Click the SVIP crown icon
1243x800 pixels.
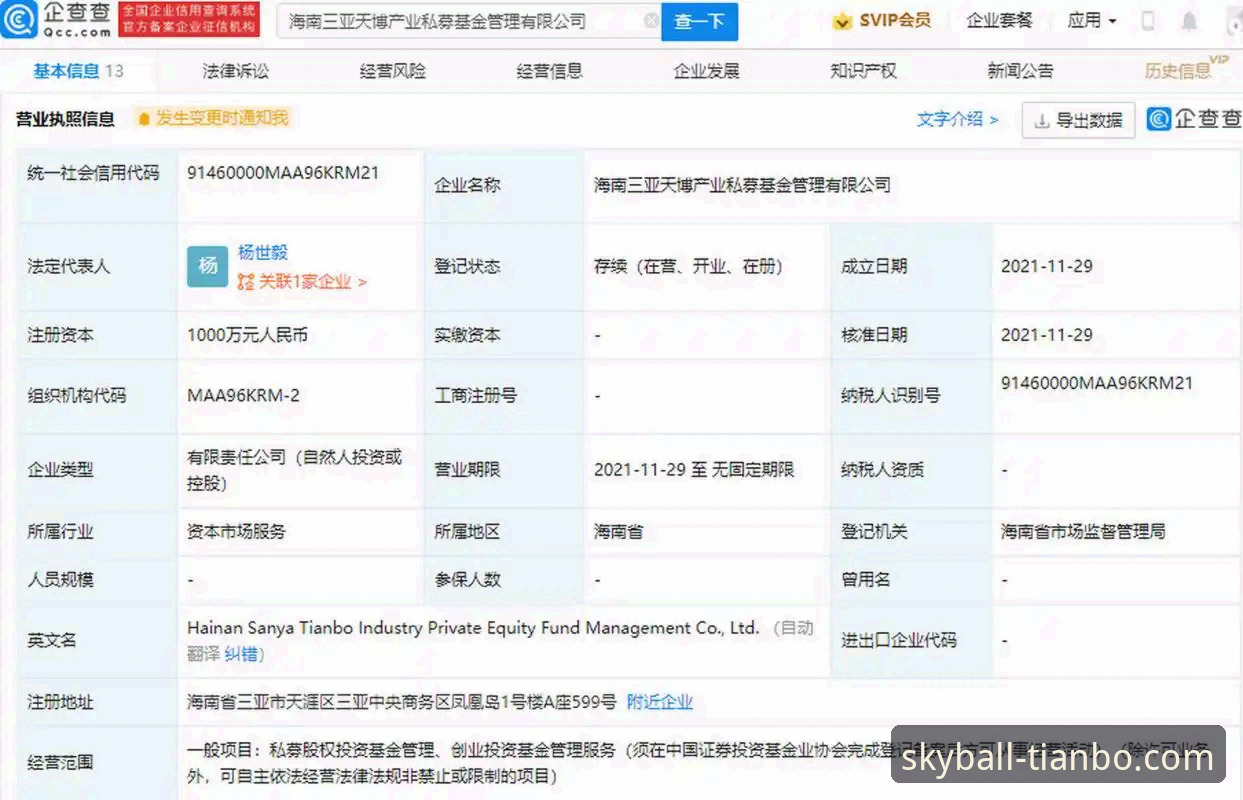tap(842, 20)
